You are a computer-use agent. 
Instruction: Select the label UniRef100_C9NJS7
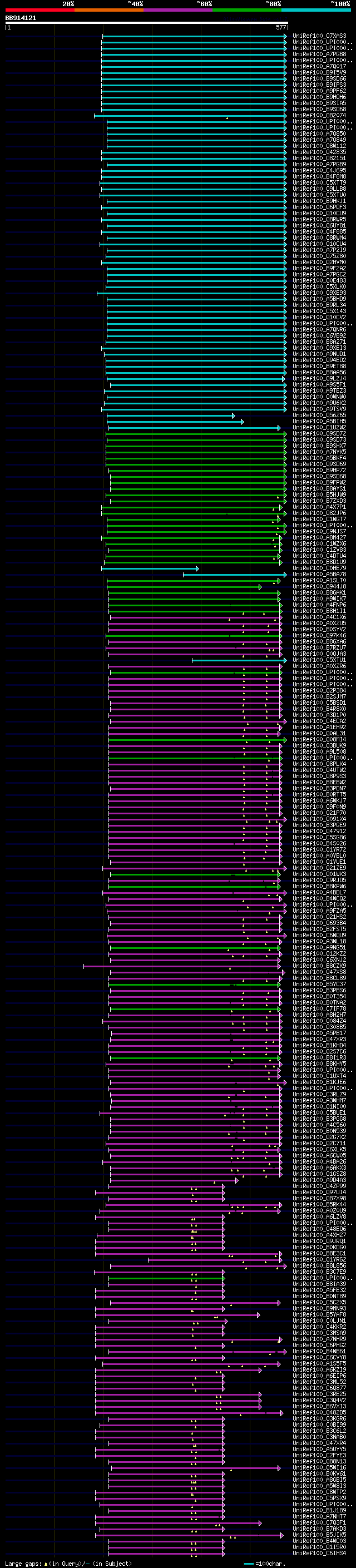tap(319, 531)
